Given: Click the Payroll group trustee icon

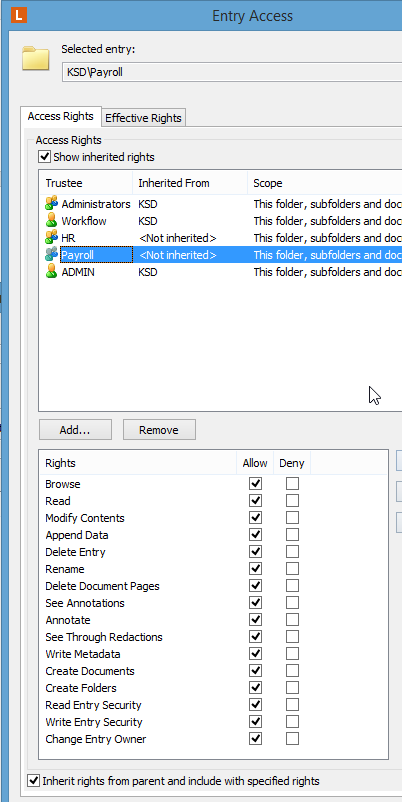Looking at the screenshot, I should pos(51,255).
